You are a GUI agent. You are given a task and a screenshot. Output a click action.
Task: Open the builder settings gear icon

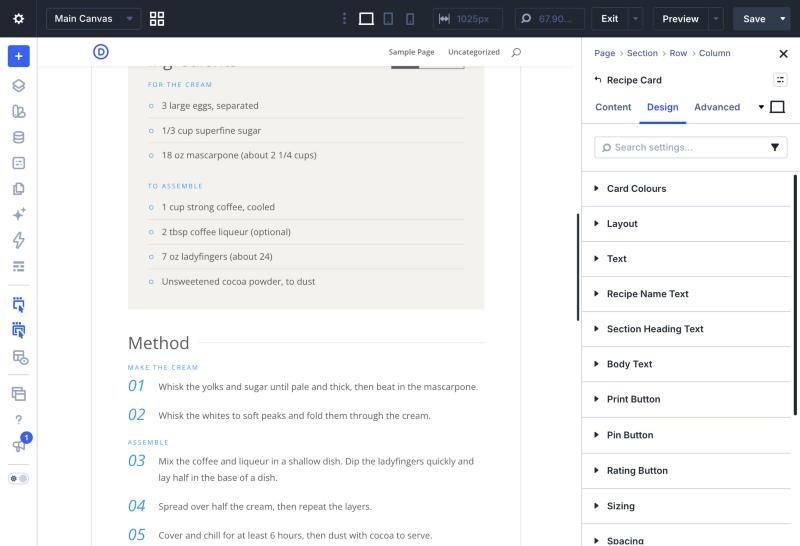coord(18,19)
